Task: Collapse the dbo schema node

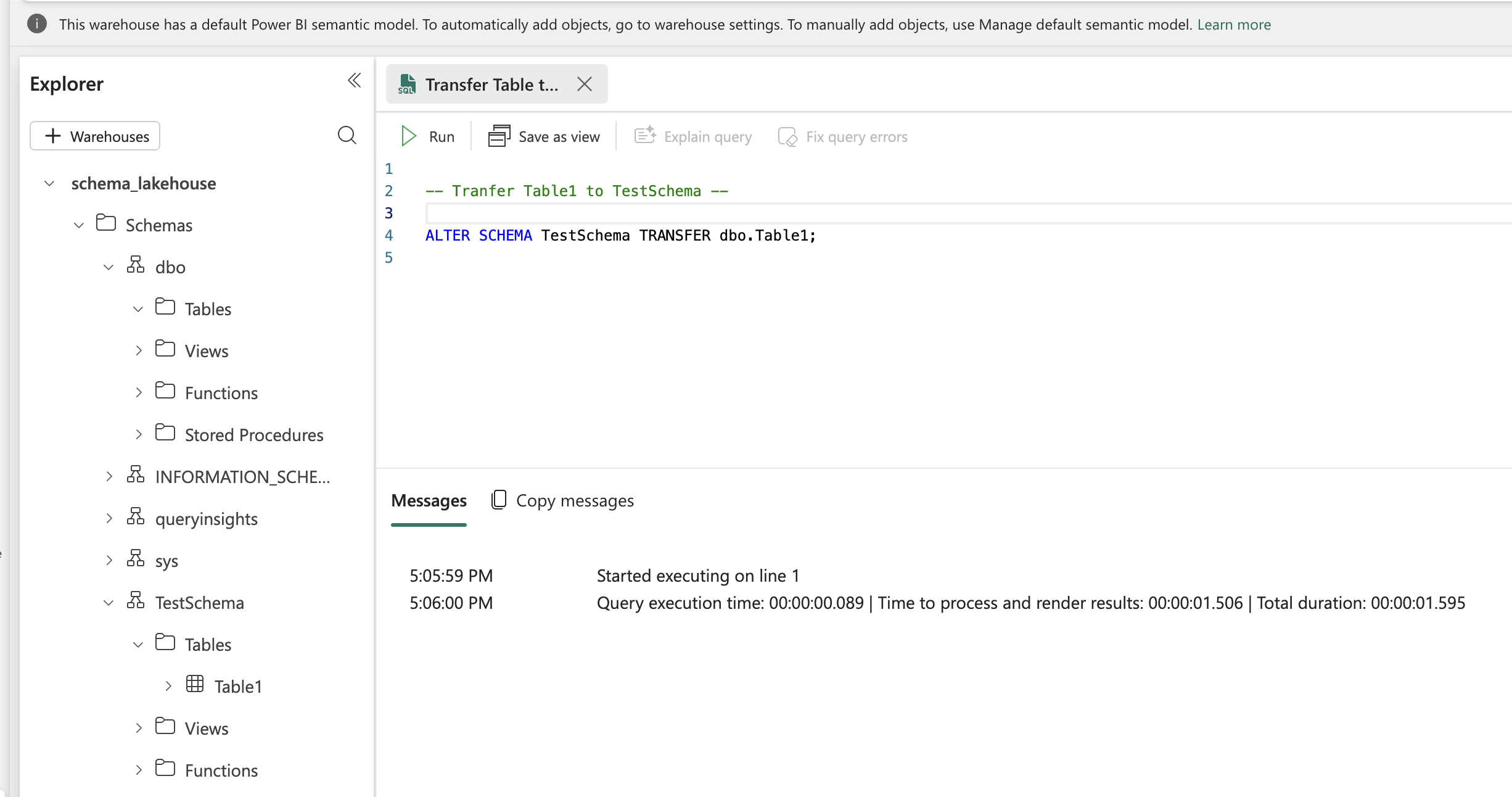Action: tap(109, 267)
